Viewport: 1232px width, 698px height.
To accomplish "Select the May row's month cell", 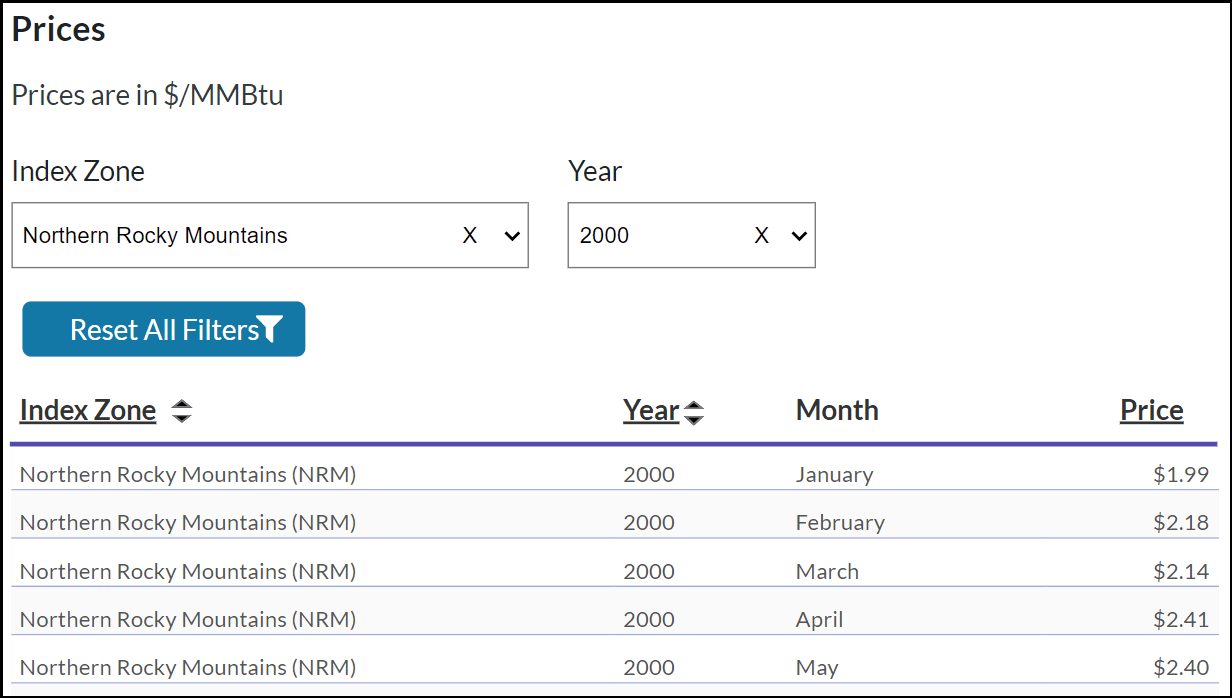I will (817, 668).
